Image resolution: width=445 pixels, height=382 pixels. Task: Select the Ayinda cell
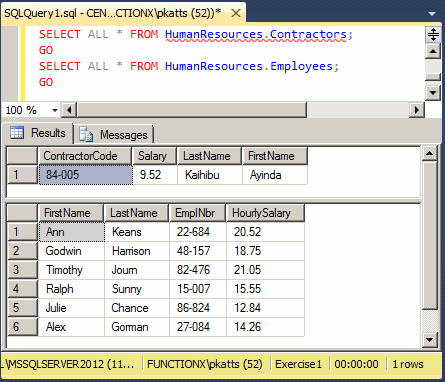click(275, 175)
